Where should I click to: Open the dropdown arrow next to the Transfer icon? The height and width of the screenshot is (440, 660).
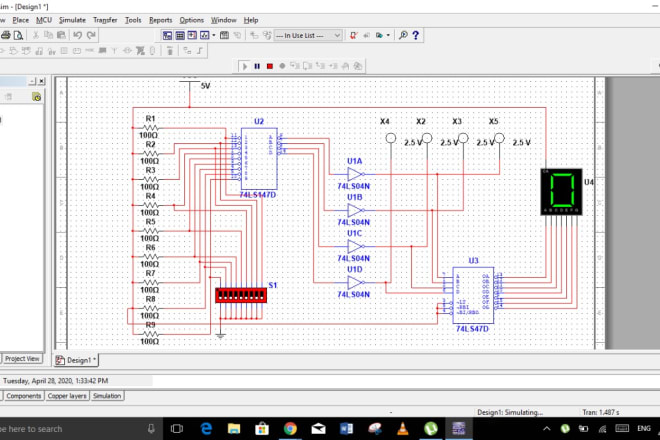[388, 35]
